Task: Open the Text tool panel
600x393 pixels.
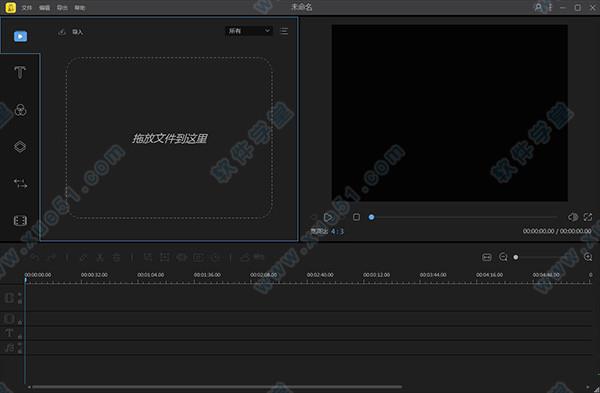Action: pyautogui.click(x=20, y=72)
